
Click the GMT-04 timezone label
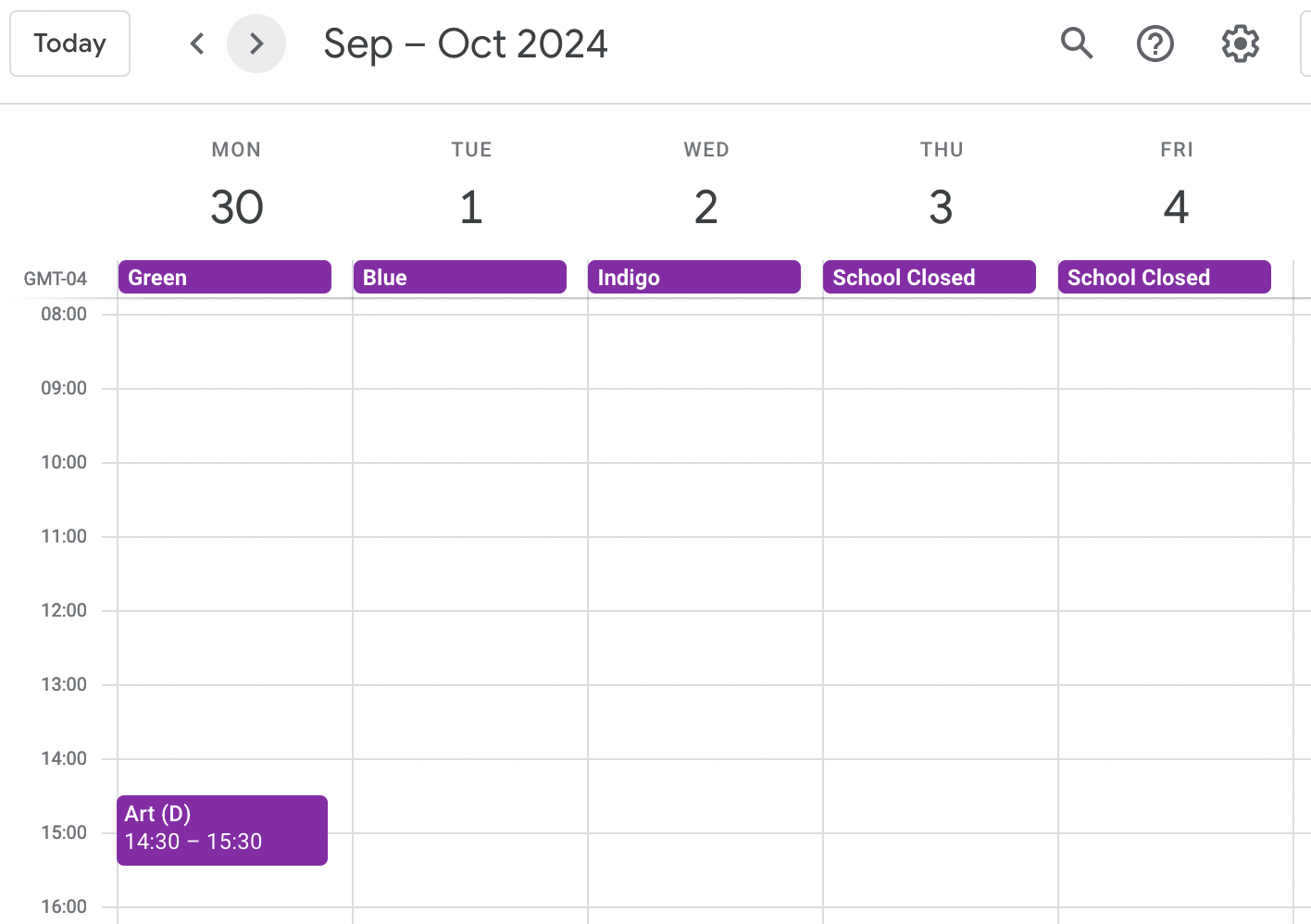click(56, 279)
